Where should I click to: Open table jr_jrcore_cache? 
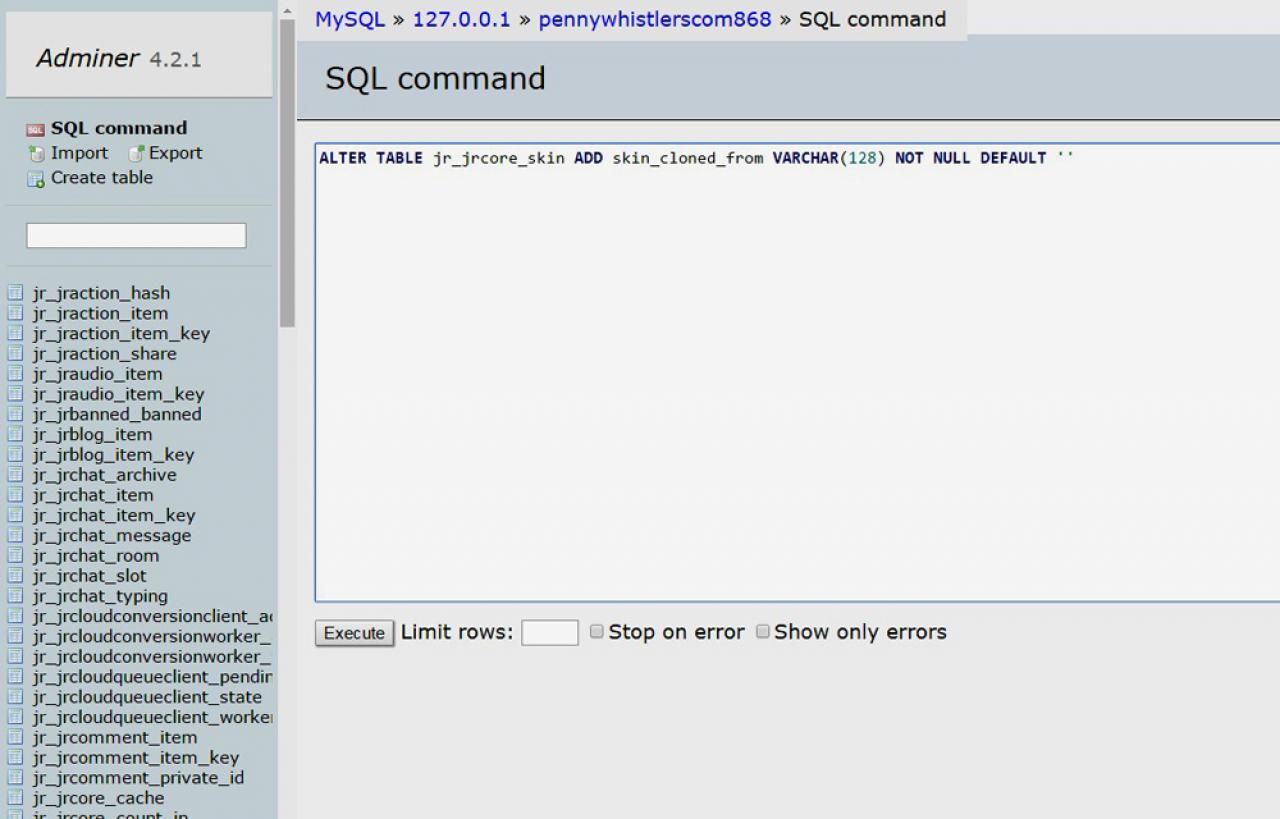coord(98,798)
